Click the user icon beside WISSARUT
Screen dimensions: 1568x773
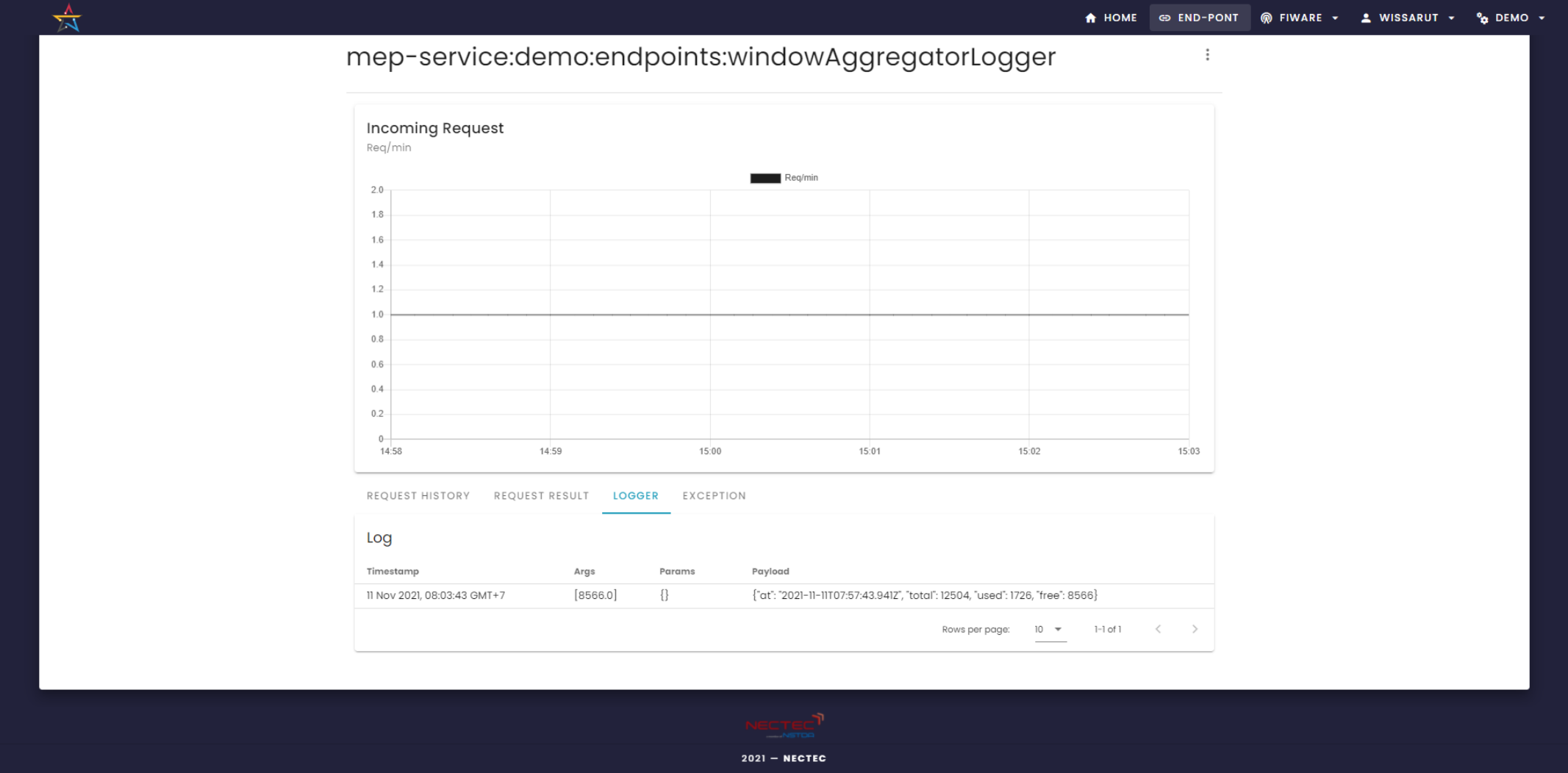[x=1366, y=18]
